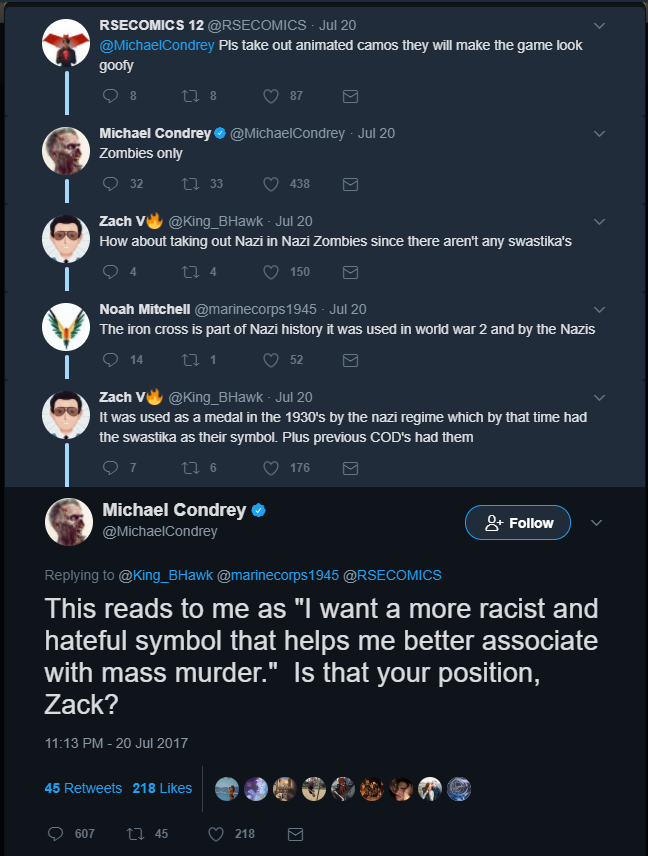Viewport: 648px width, 856px height.
Task: Like the main Michael Condrey tweet
Action: [x=216, y=834]
